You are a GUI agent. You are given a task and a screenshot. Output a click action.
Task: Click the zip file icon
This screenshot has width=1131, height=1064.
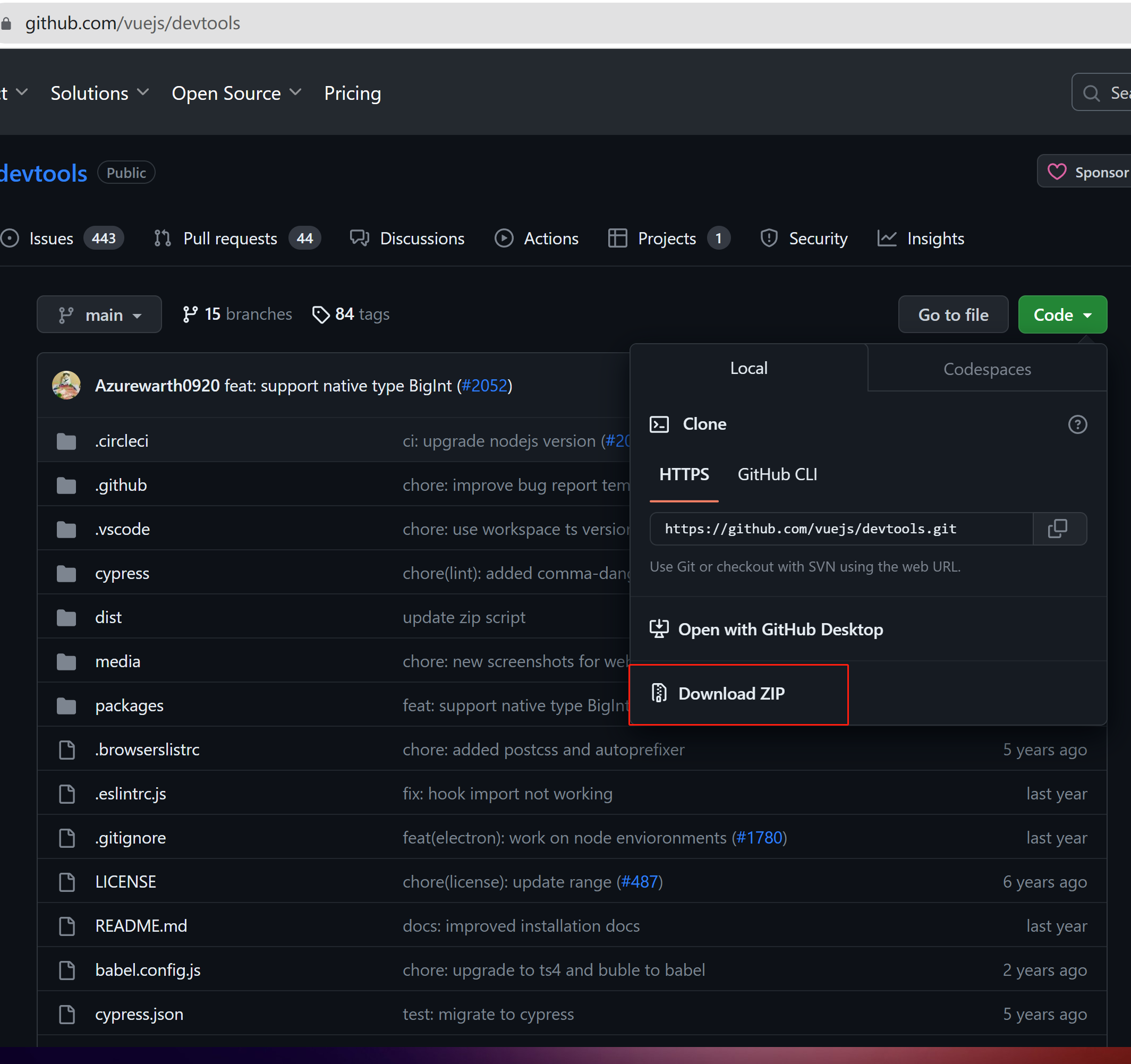659,694
